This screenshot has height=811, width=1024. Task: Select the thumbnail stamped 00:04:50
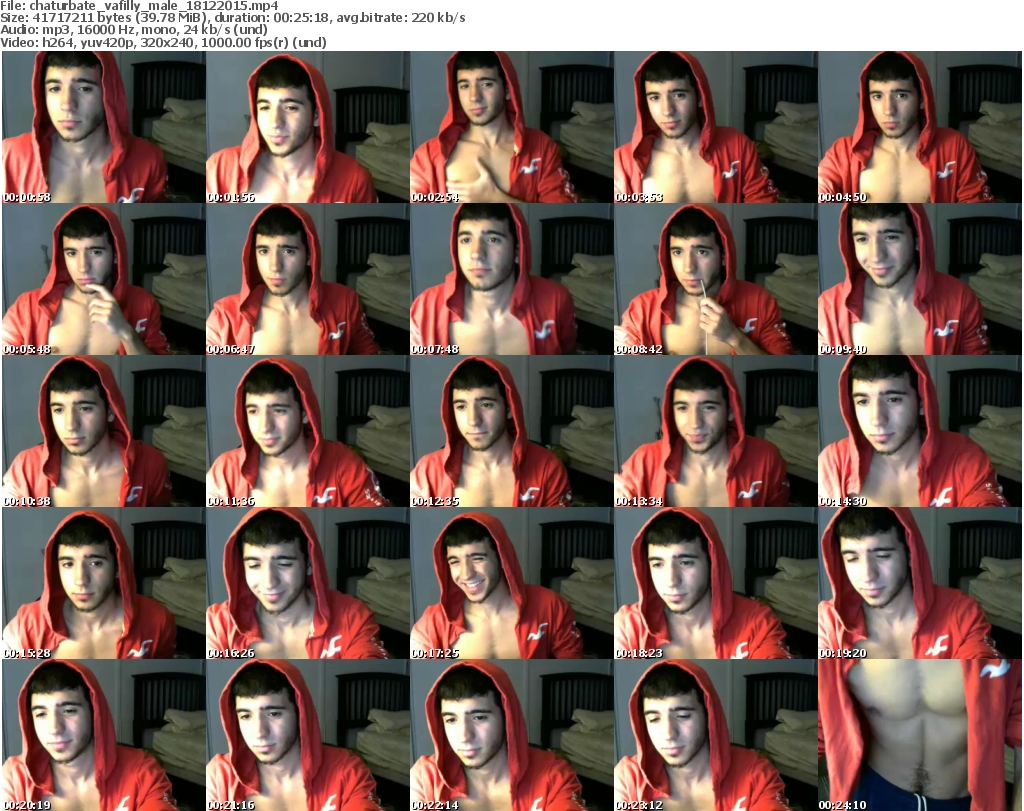pos(920,127)
